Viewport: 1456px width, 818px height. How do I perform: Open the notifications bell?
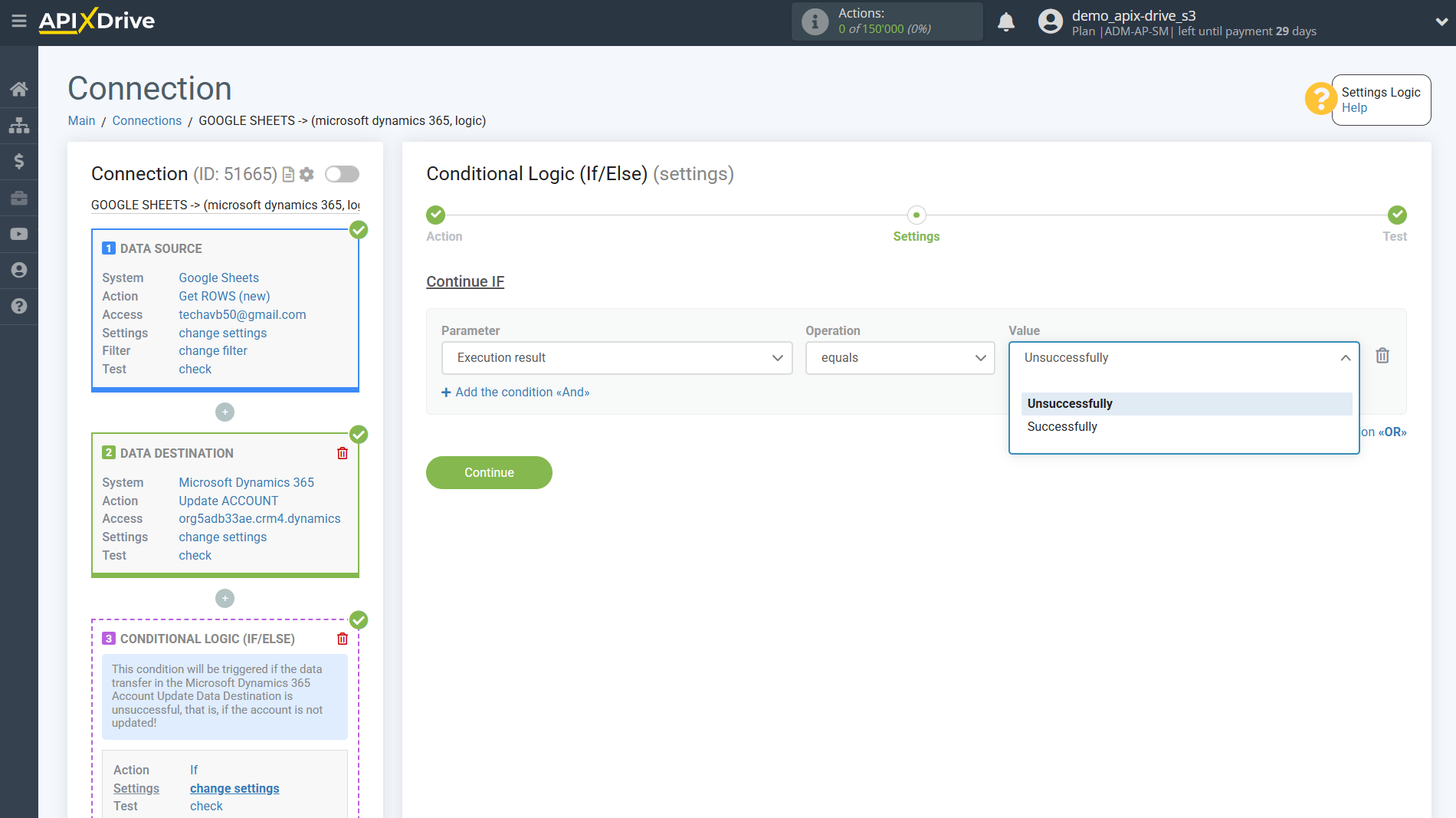1006,21
